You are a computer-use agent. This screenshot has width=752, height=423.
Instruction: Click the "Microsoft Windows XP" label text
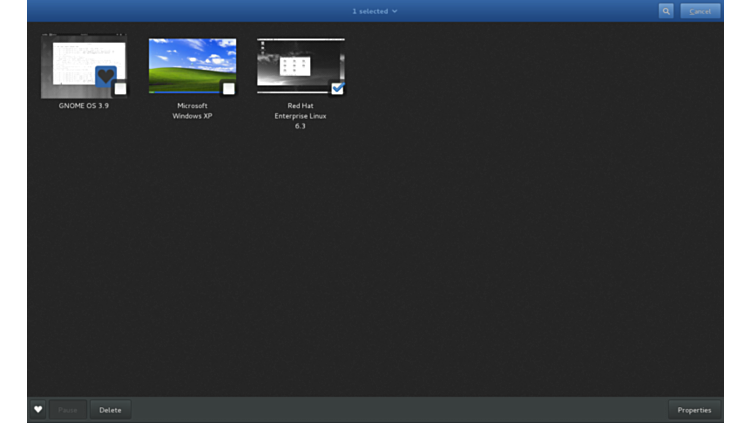click(192, 110)
